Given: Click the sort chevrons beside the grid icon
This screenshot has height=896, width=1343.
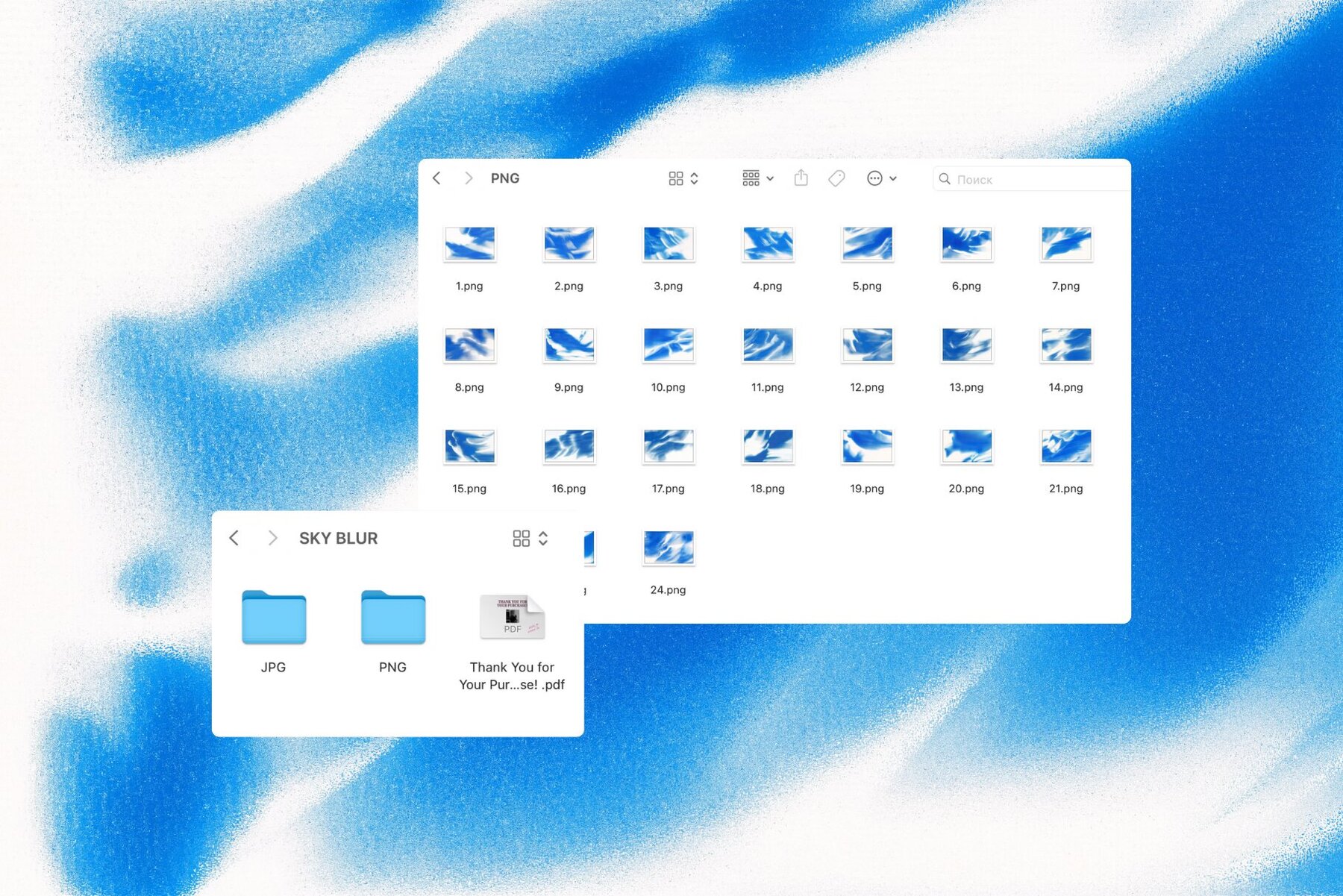Looking at the screenshot, I should [x=694, y=178].
